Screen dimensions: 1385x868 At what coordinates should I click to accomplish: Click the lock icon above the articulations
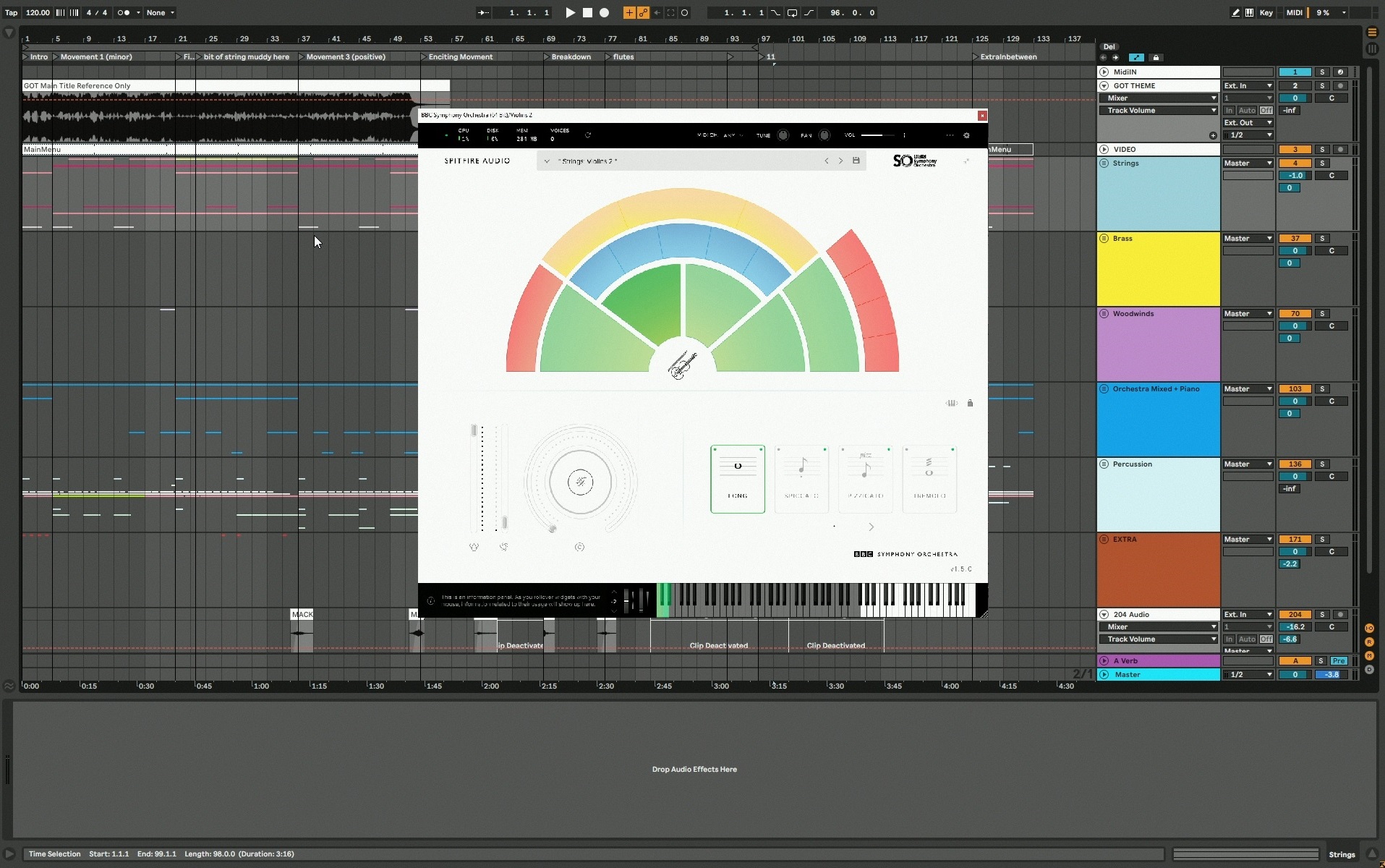click(x=970, y=404)
